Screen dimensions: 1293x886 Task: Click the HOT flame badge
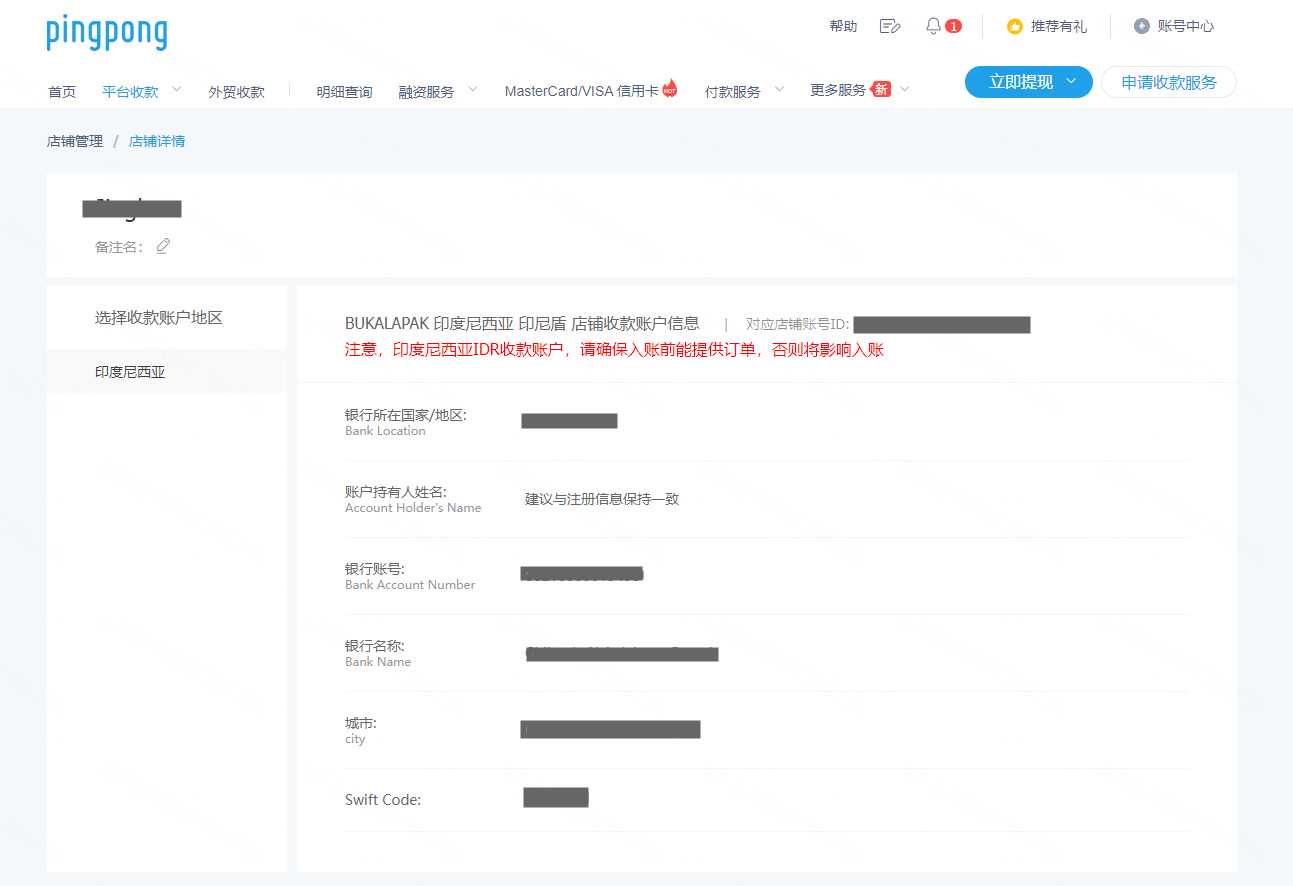(x=670, y=88)
